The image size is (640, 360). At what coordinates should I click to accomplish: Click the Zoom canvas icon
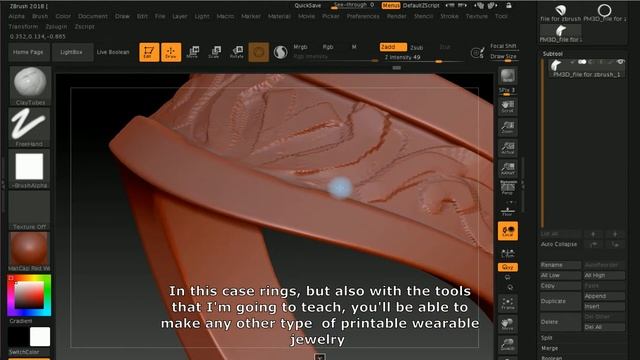[508, 127]
